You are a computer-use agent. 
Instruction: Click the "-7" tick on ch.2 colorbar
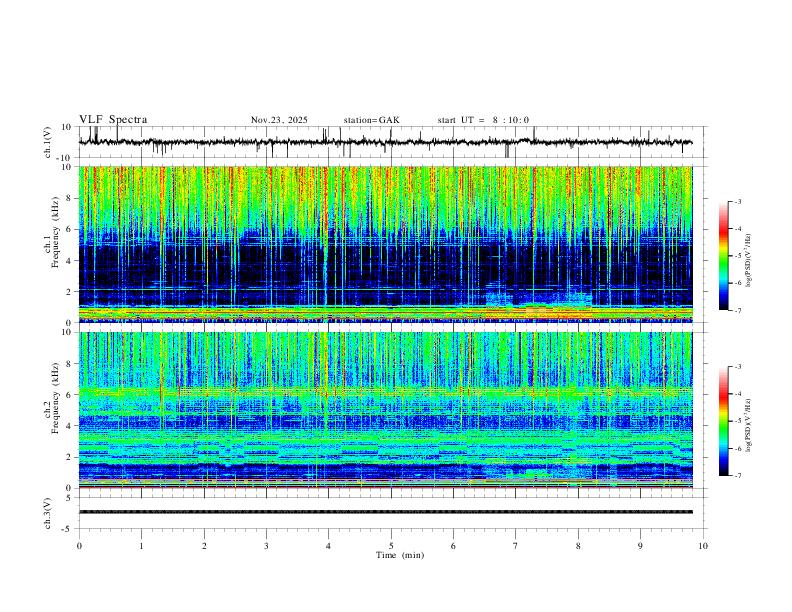pyautogui.click(x=737, y=476)
